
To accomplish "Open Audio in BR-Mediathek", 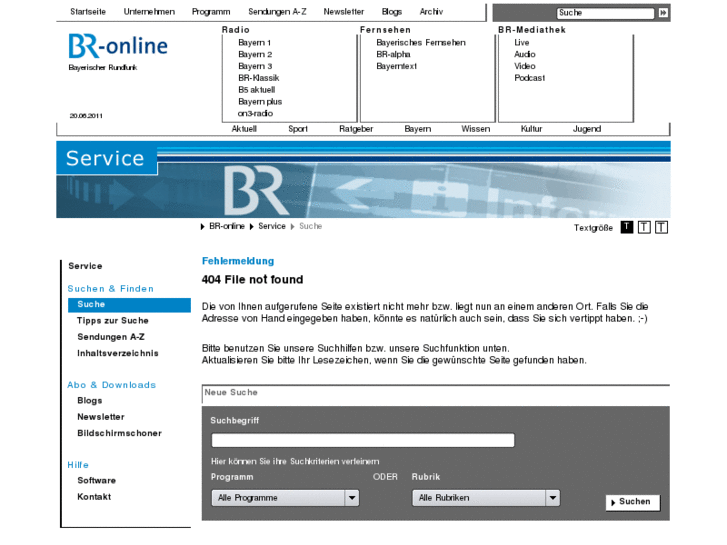I will 524,54.
